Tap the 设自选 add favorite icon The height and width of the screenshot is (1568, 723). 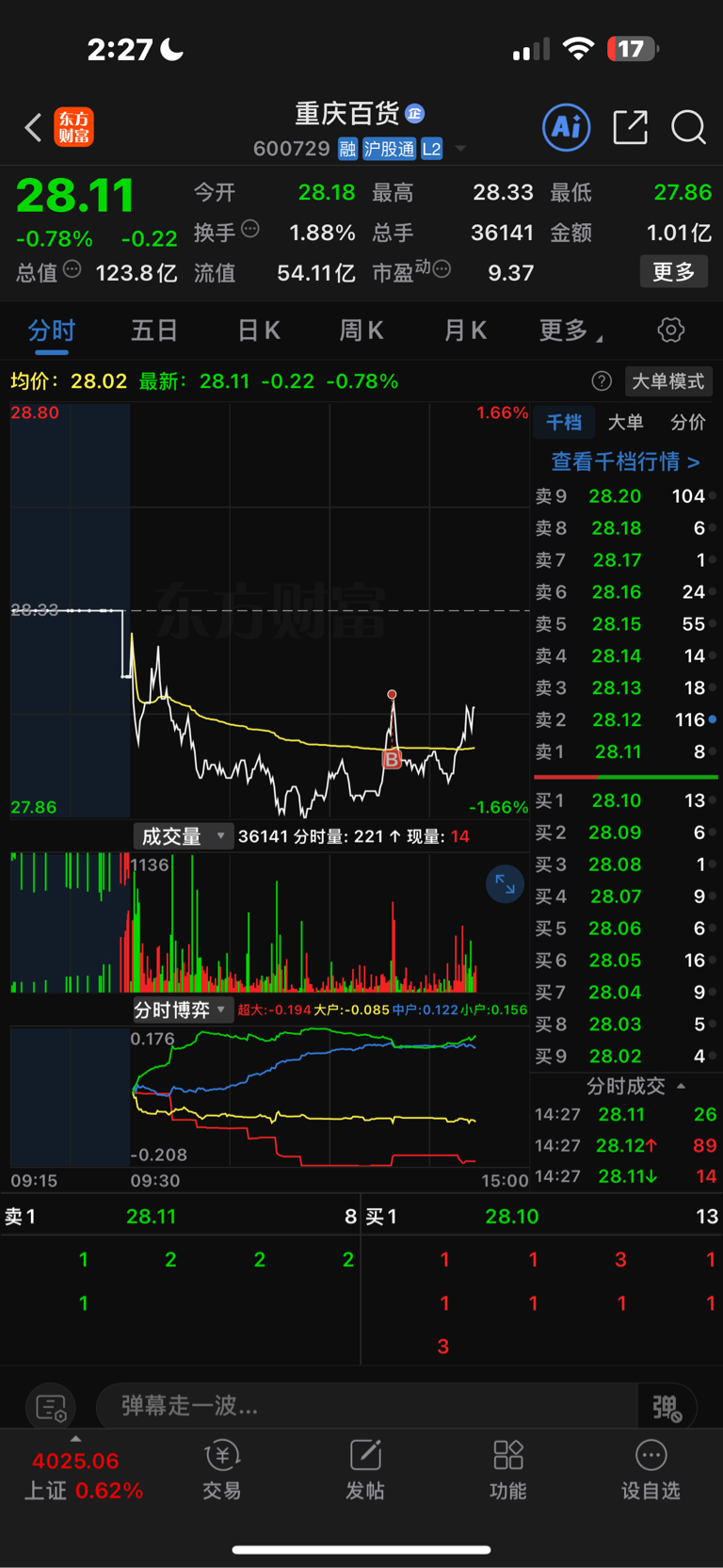click(651, 1469)
